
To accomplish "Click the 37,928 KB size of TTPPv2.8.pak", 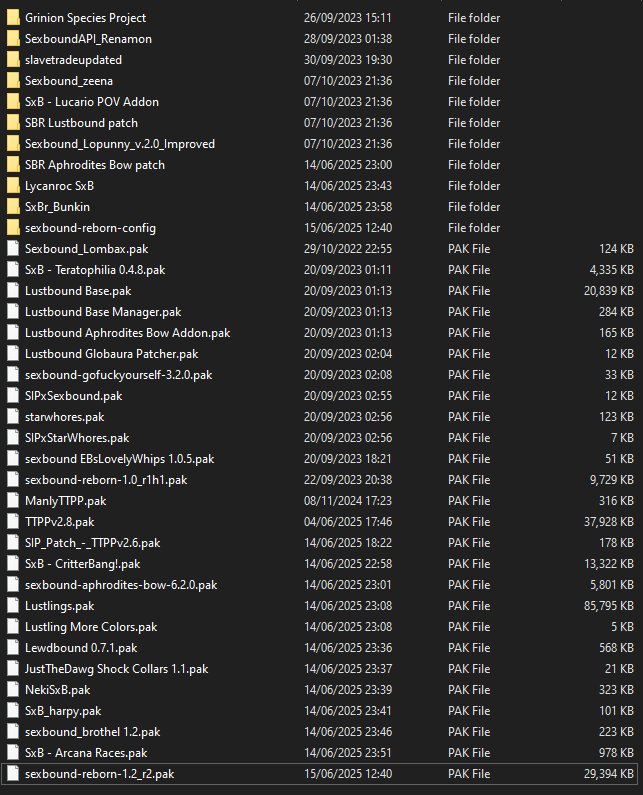I will pos(609,522).
